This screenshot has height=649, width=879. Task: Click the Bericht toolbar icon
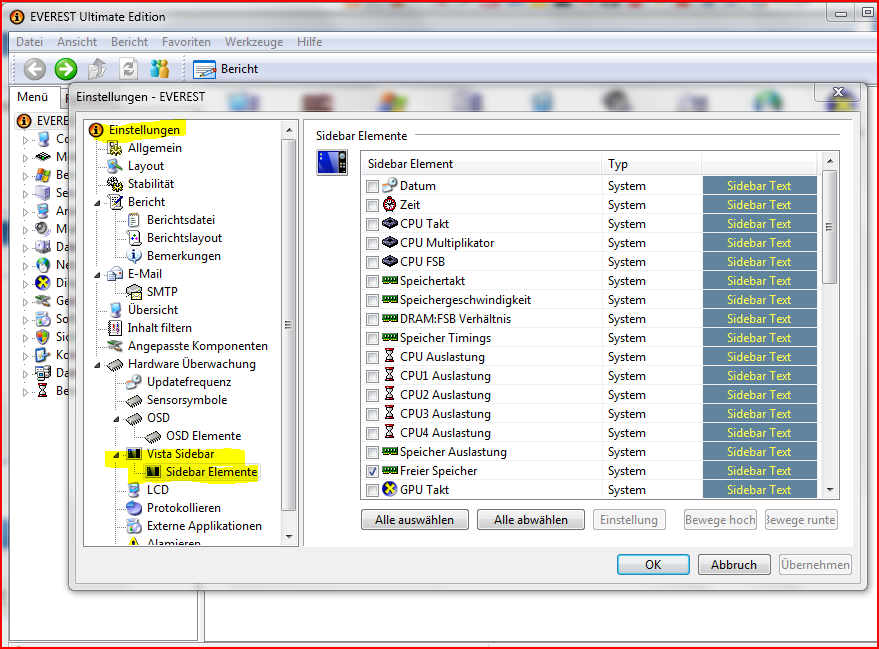point(205,69)
